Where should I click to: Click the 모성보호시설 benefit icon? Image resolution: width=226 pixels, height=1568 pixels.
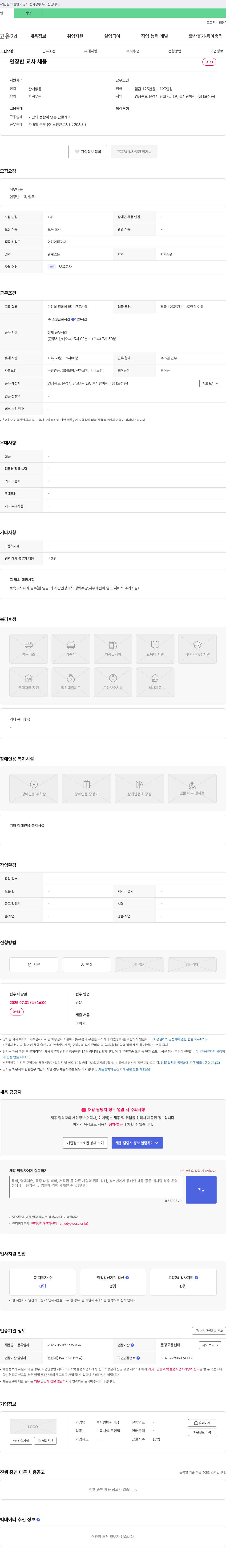click(x=113, y=682)
